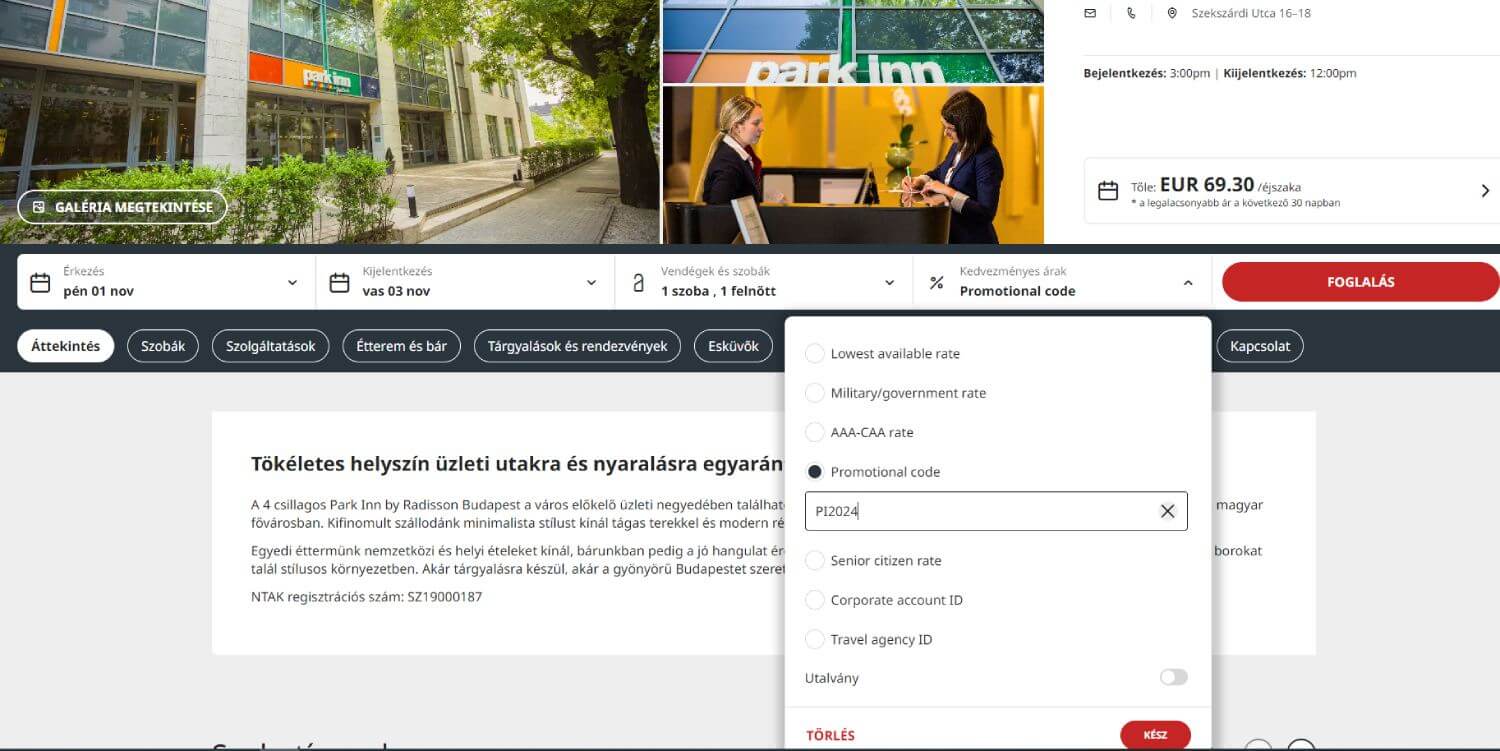This screenshot has width=1500, height=751.
Task: Select Corporate account ID option
Action: (815, 600)
